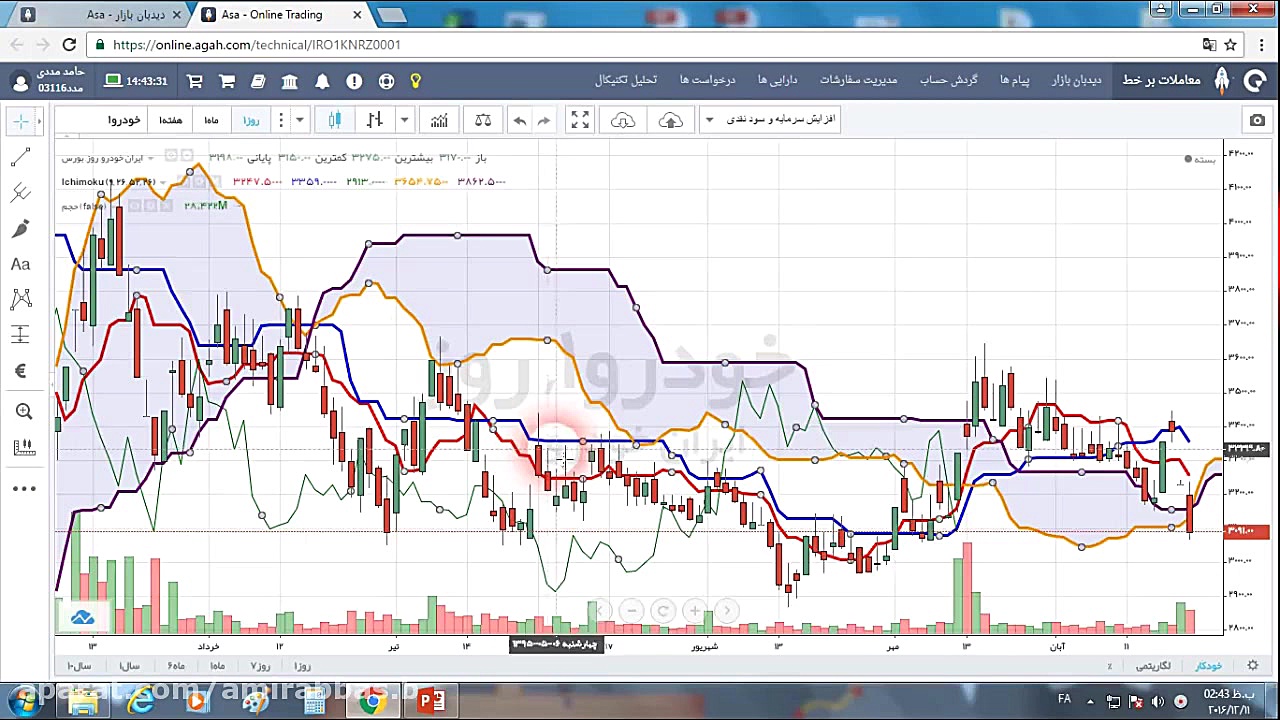The image size is (1280, 720).
Task: Undo the last chart action
Action: tap(519, 120)
